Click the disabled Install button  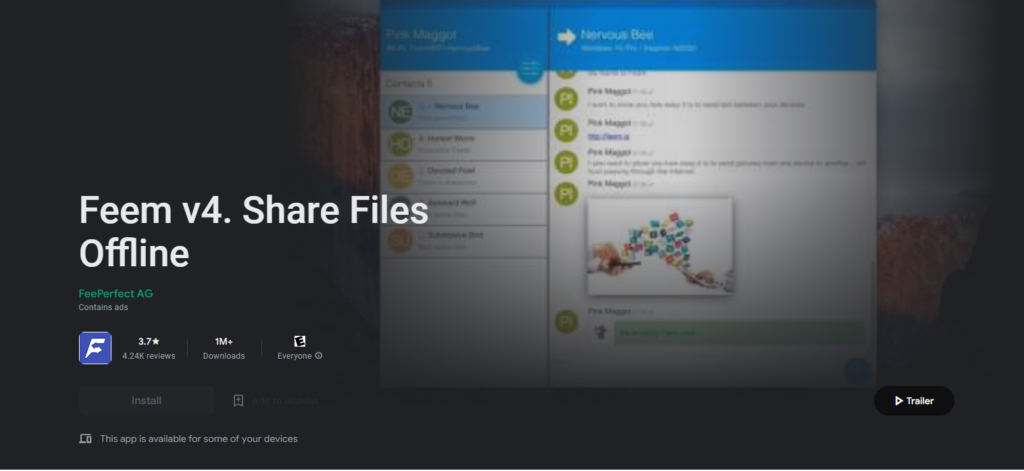(146, 400)
